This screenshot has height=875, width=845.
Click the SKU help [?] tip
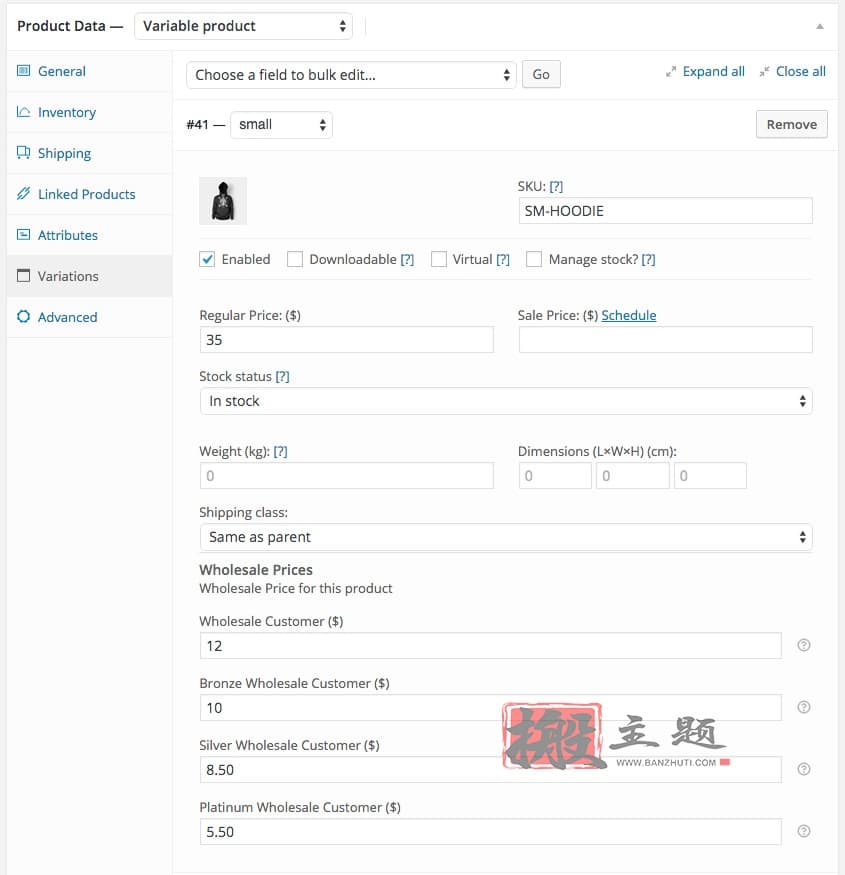point(556,186)
